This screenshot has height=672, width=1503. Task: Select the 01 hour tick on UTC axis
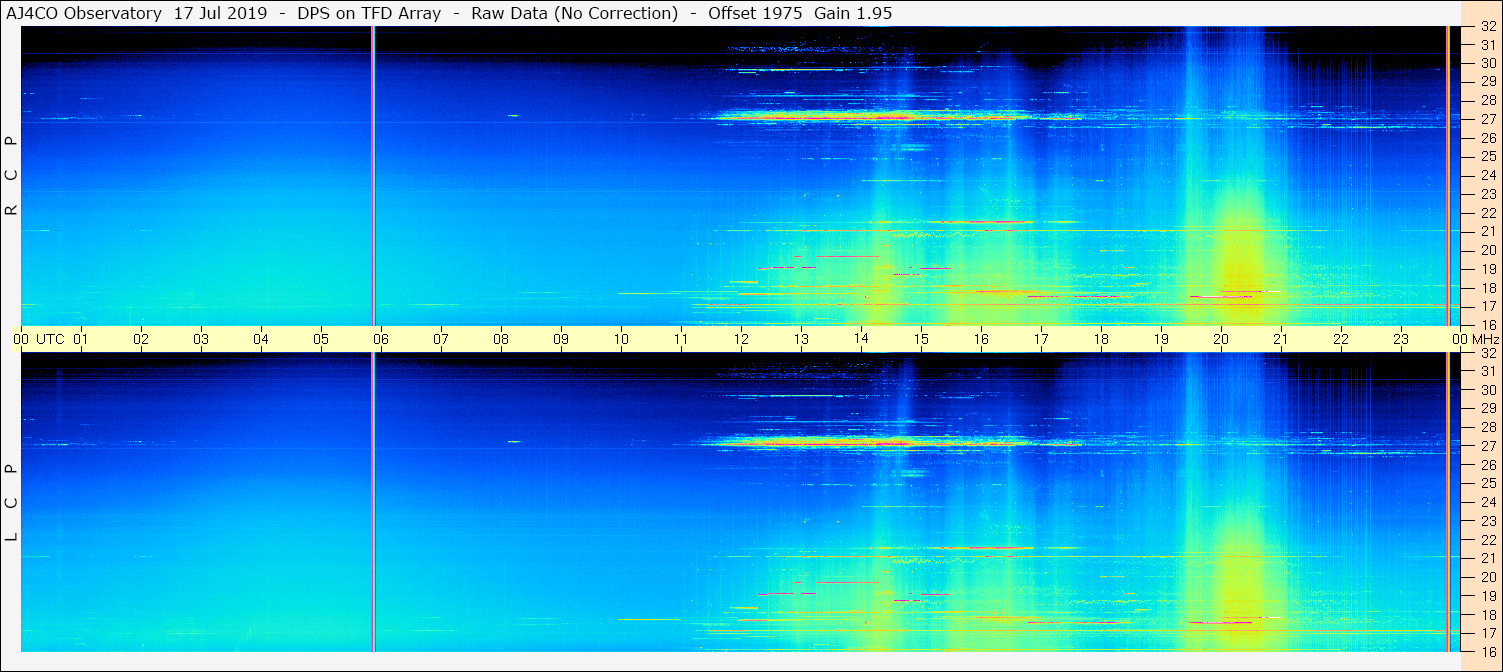(81, 339)
